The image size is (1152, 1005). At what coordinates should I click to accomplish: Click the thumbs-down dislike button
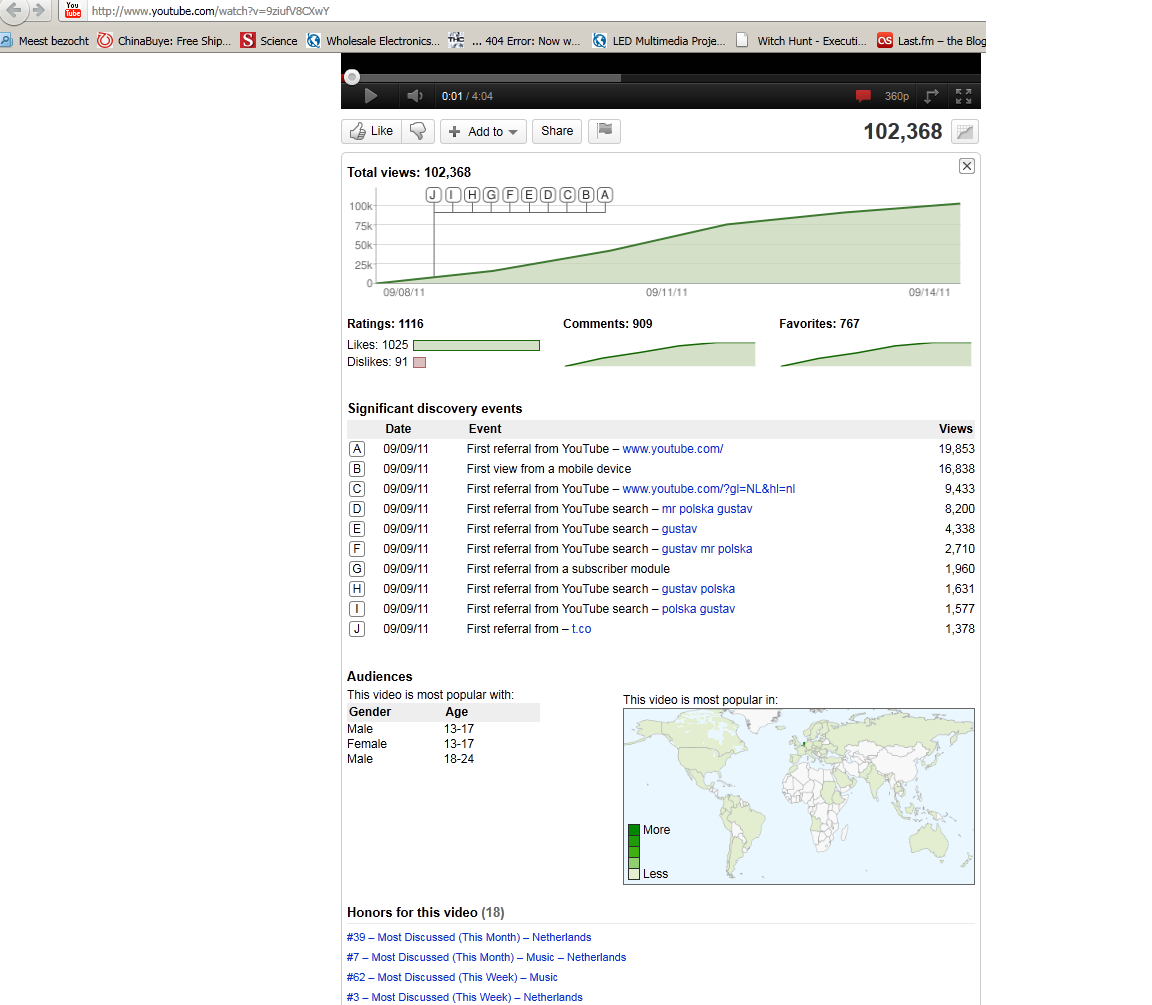[418, 132]
